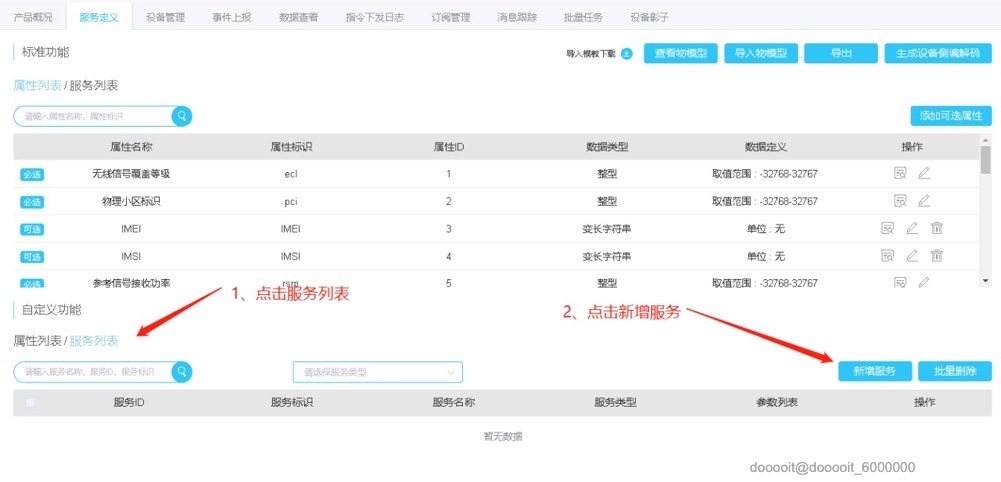Focus the service name search input
Screen dimensions: 1001x482
pyautogui.click(x=93, y=372)
